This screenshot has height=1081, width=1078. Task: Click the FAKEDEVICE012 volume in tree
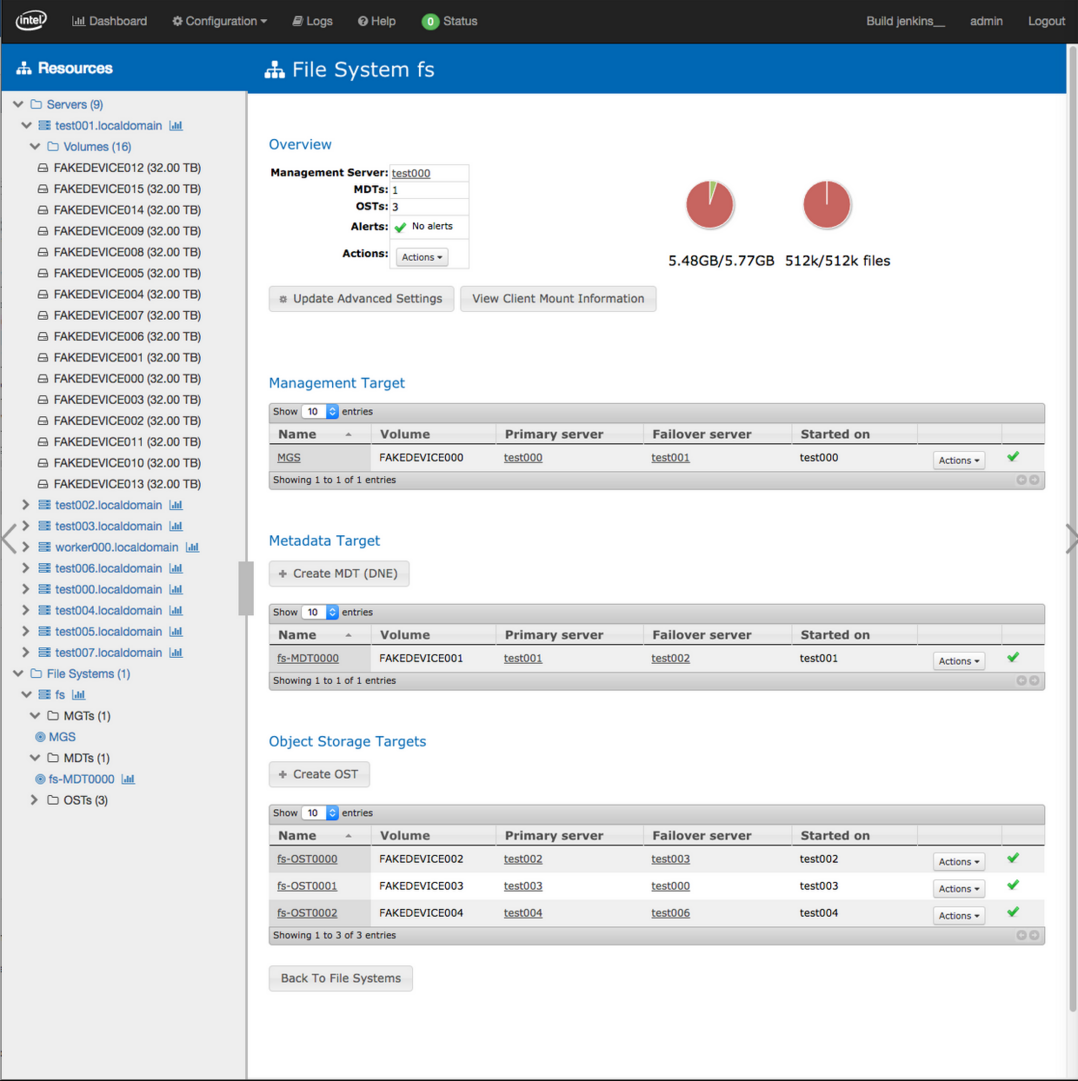[x=126, y=168]
